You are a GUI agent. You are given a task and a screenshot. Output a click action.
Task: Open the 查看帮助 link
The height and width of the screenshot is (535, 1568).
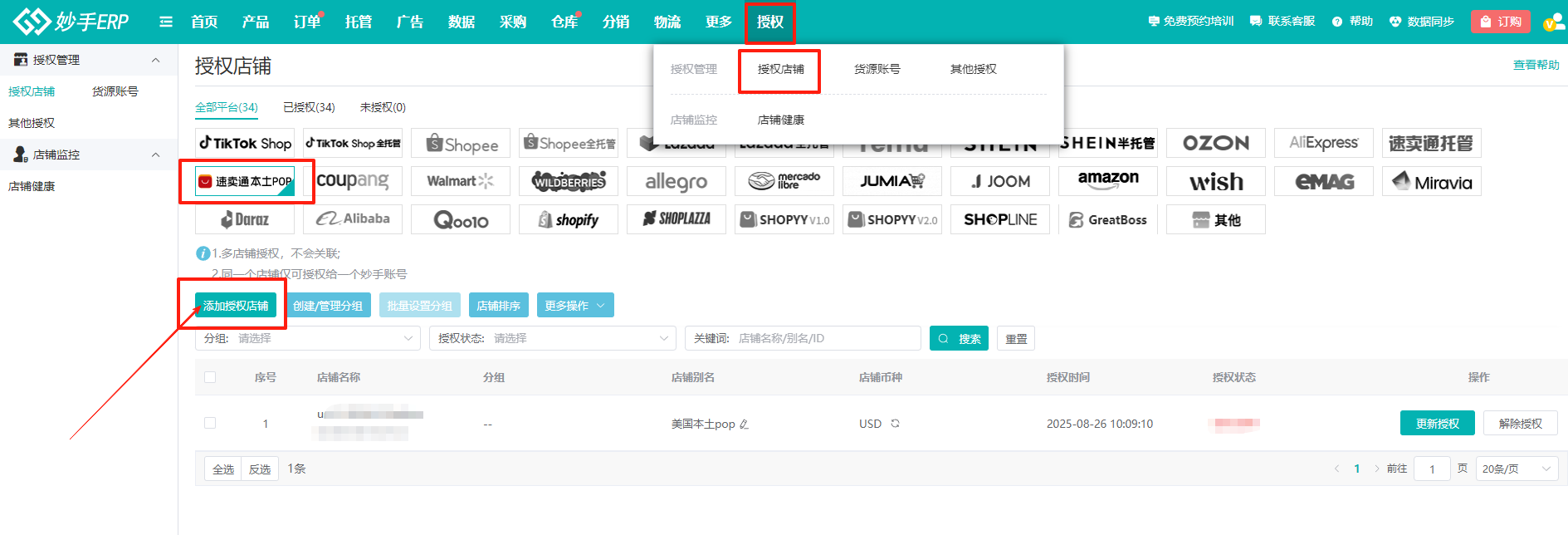pyautogui.click(x=1536, y=65)
